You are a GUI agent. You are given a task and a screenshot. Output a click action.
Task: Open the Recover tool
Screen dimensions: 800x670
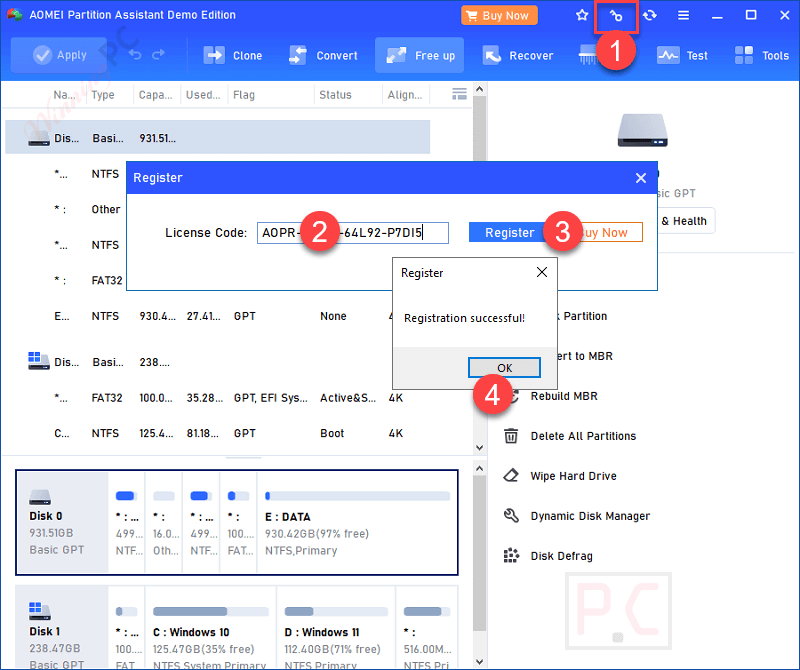pos(518,55)
